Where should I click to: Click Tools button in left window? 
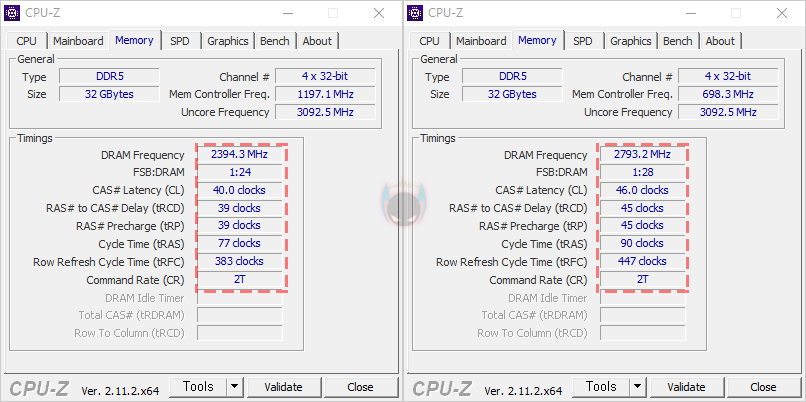pyautogui.click(x=198, y=387)
